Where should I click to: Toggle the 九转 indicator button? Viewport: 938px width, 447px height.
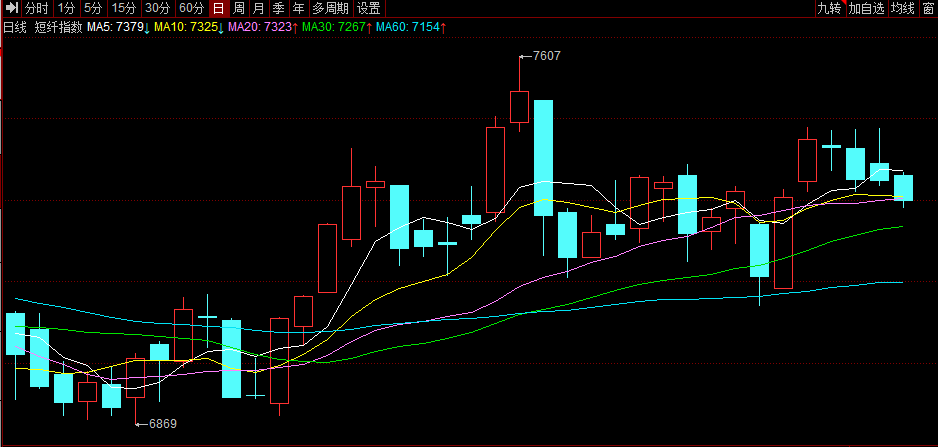pos(830,8)
